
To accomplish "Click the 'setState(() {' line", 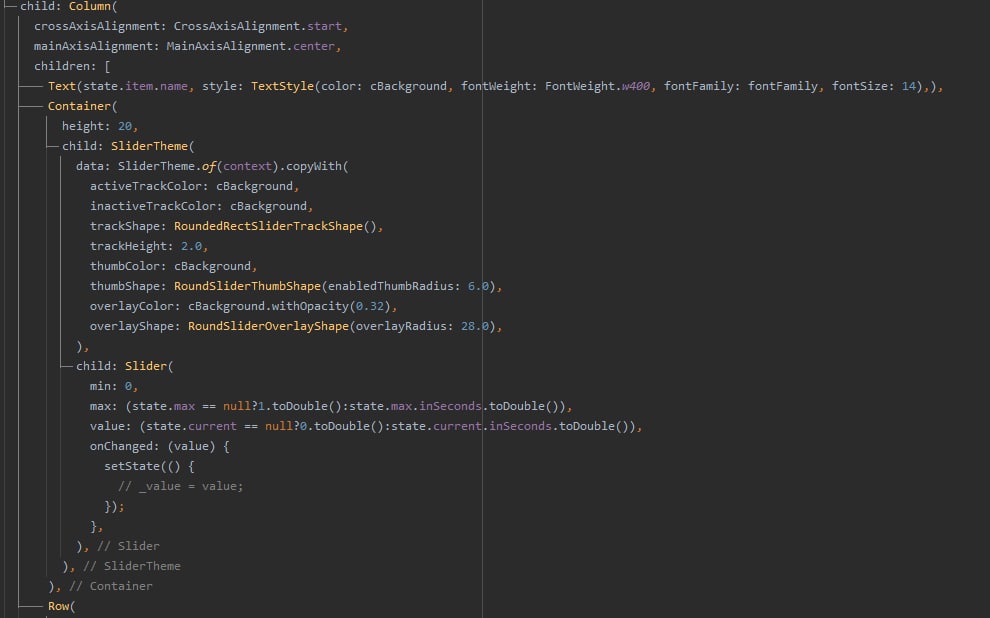I will coord(150,466).
